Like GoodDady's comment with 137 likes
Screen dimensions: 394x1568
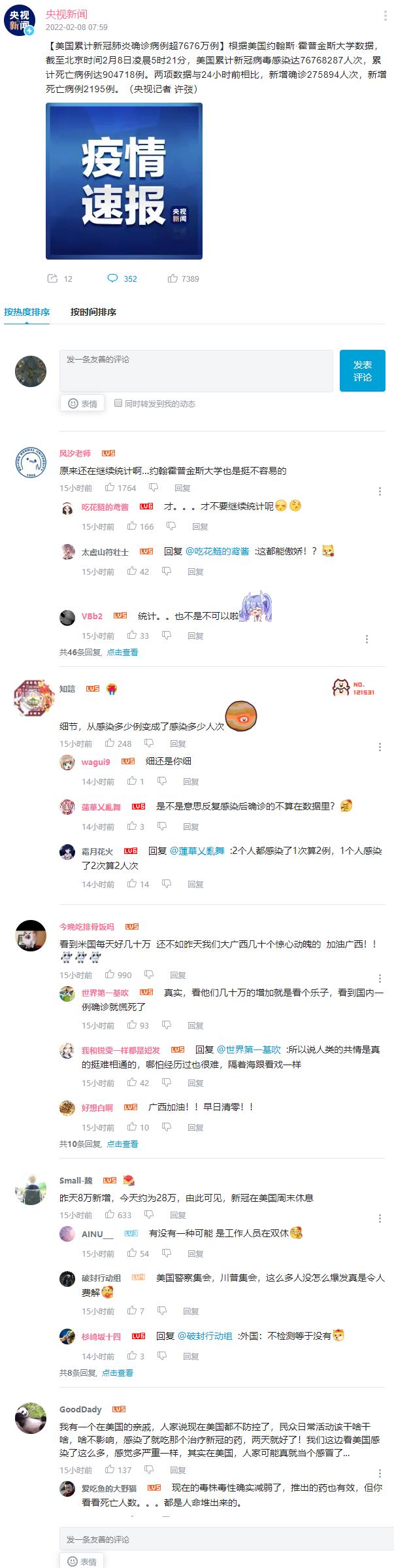click(110, 1469)
